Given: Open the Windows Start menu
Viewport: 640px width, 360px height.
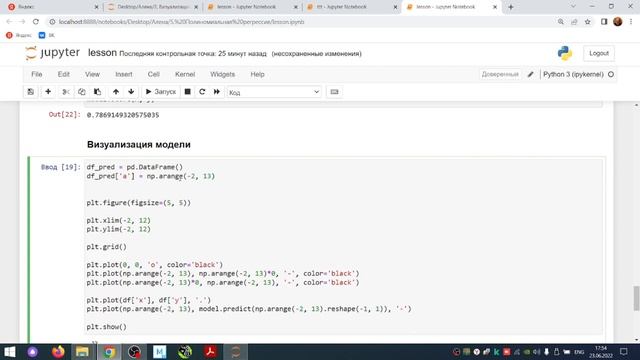Looking at the screenshot, I should [x=10, y=352].
